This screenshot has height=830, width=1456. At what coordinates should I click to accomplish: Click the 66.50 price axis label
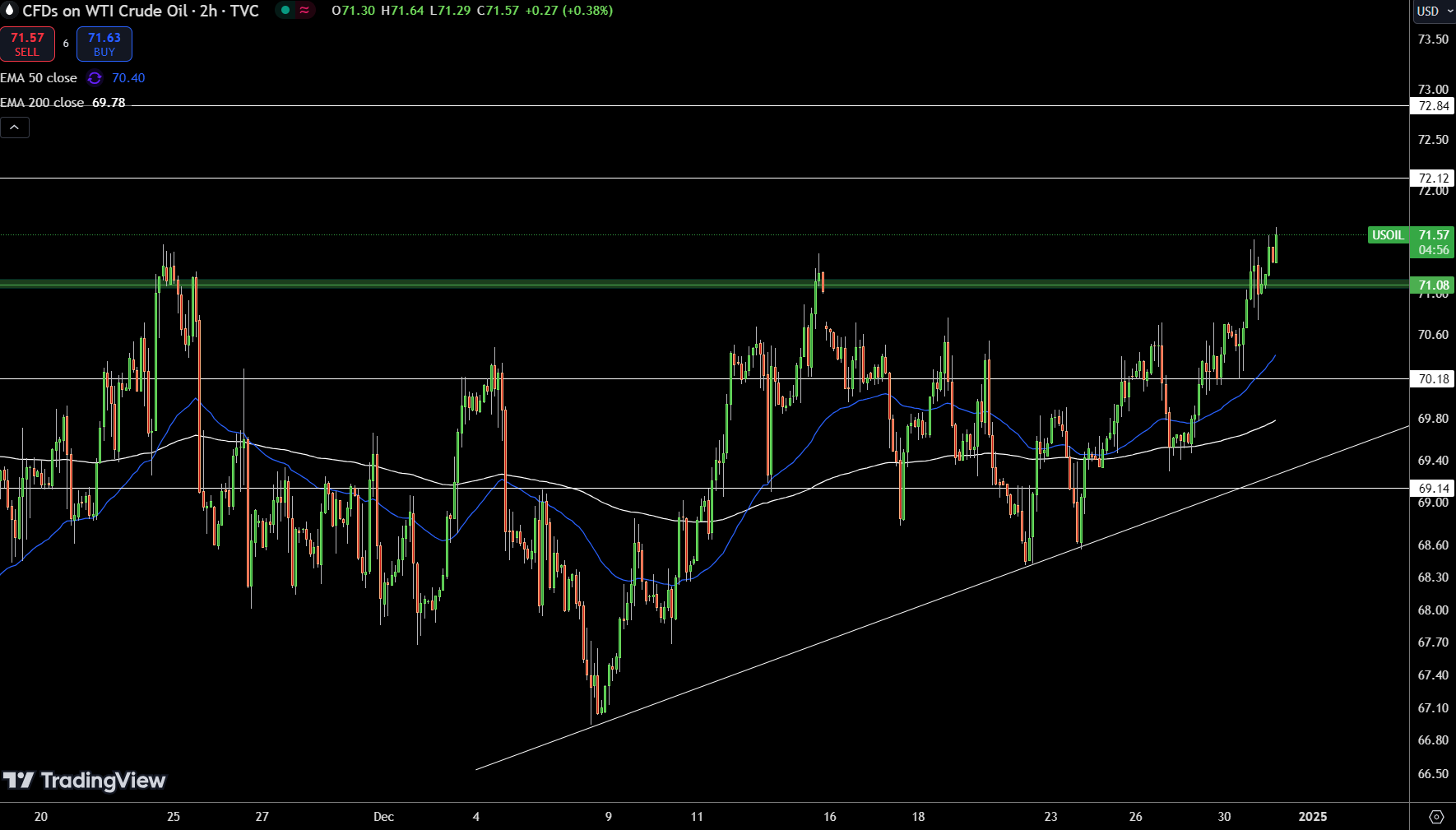tap(1433, 774)
